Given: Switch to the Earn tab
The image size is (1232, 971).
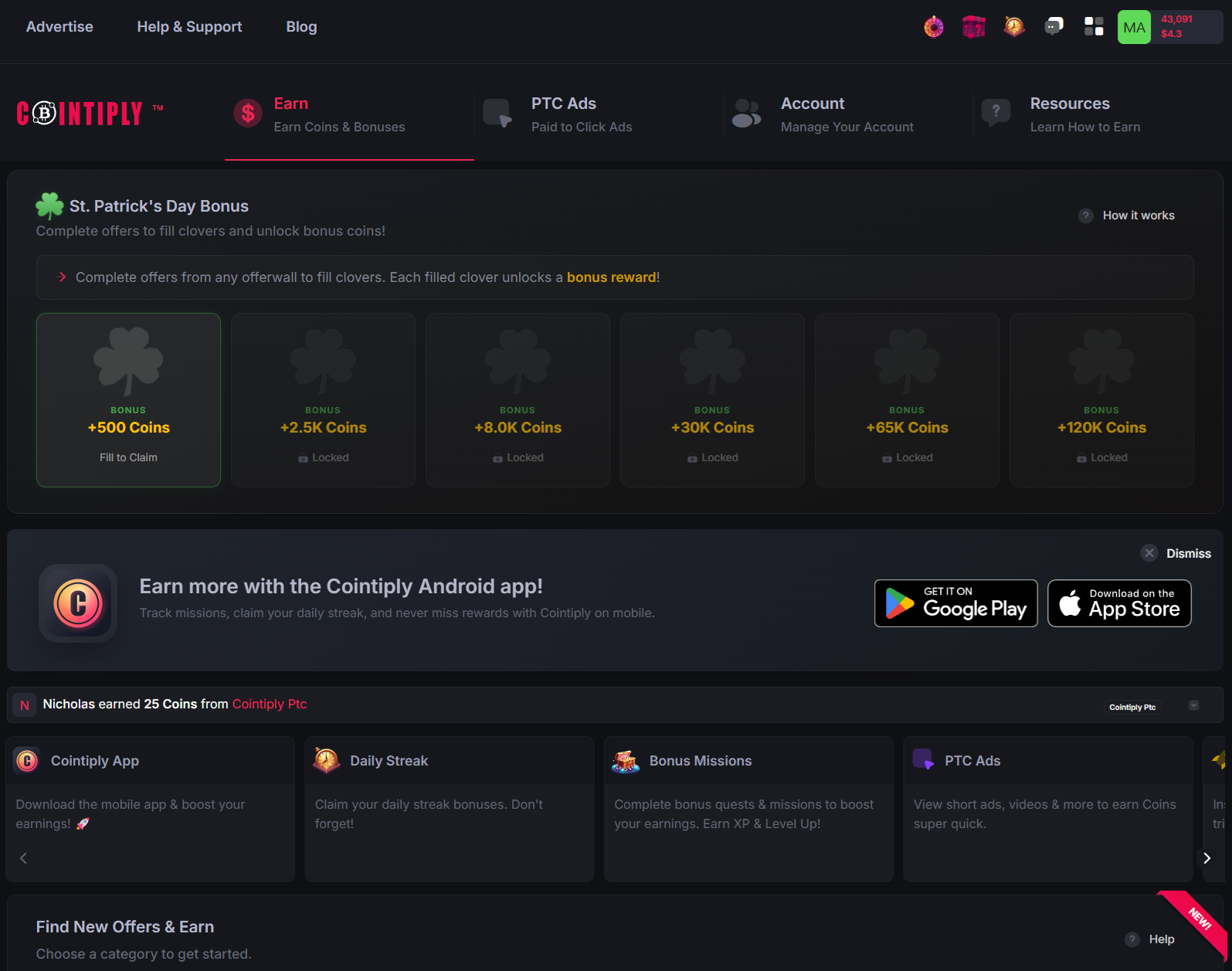Looking at the screenshot, I should (x=349, y=114).
